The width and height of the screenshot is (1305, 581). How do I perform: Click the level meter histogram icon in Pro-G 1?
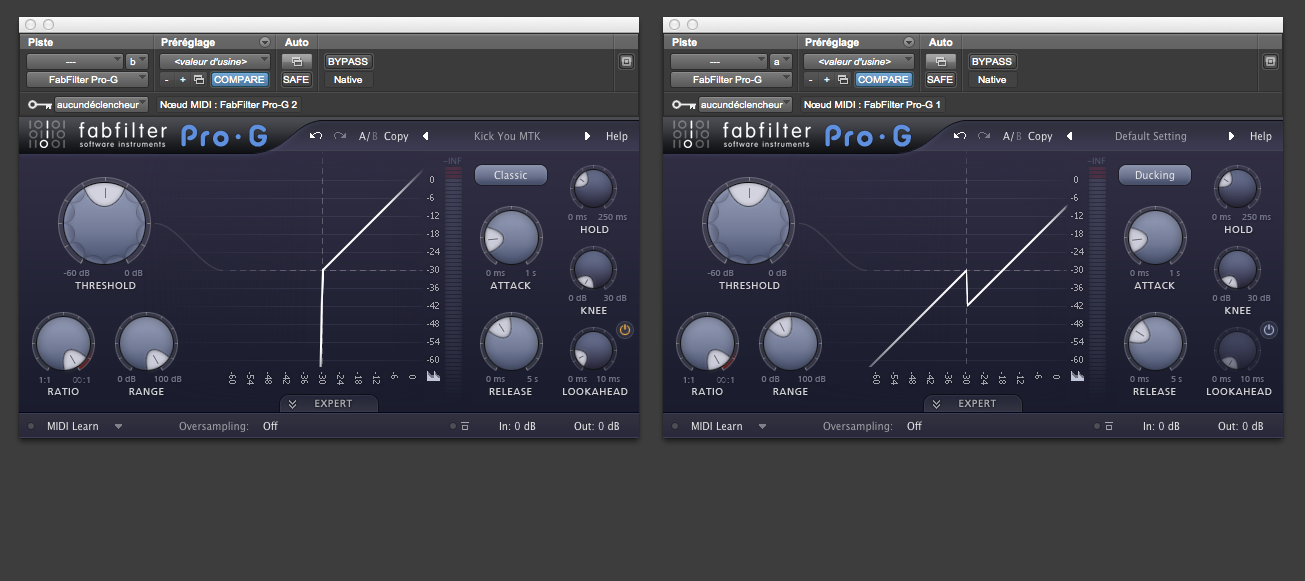(x=1077, y=376)
